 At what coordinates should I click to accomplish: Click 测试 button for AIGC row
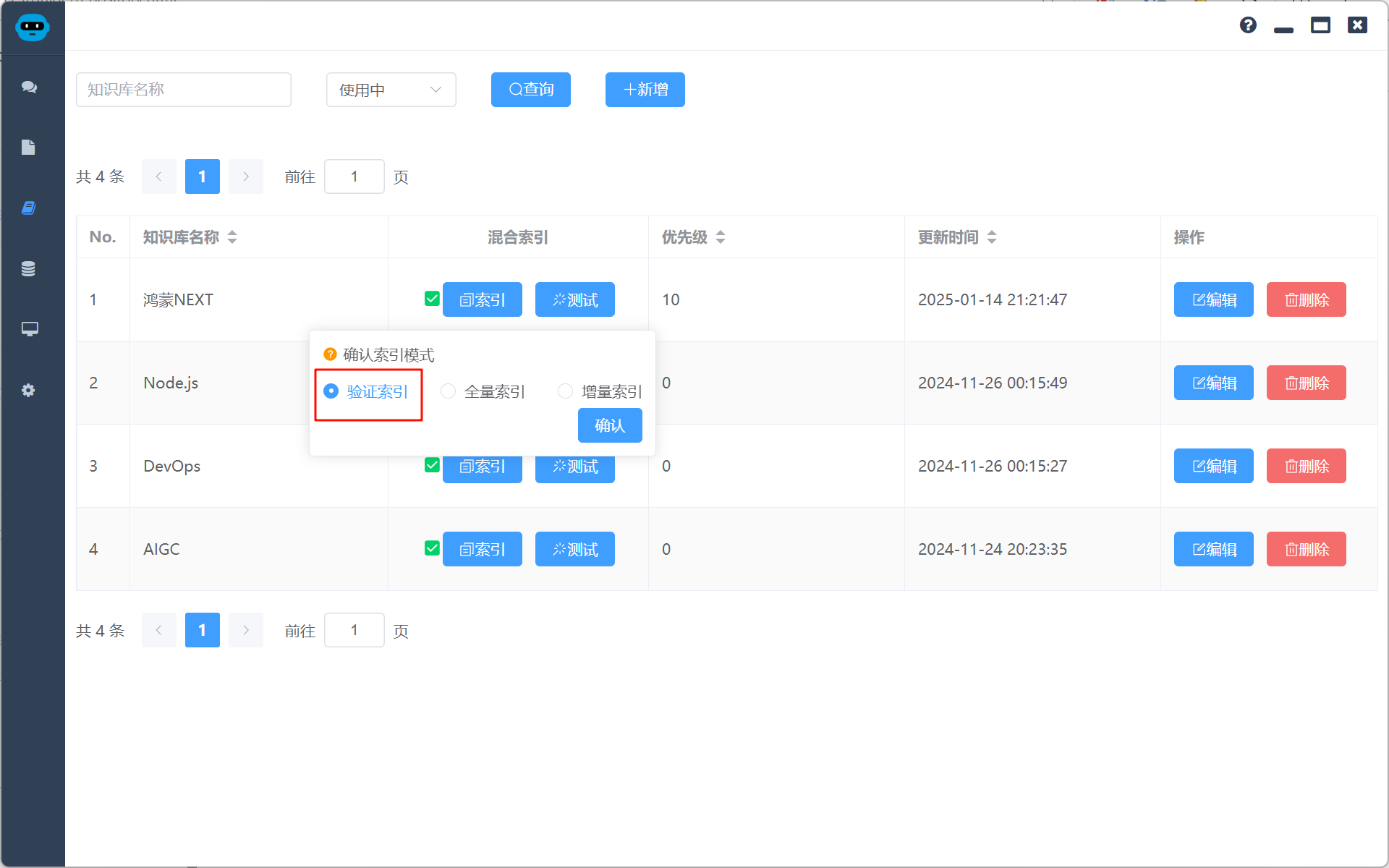pyautogui.click(x=575, y=549)
